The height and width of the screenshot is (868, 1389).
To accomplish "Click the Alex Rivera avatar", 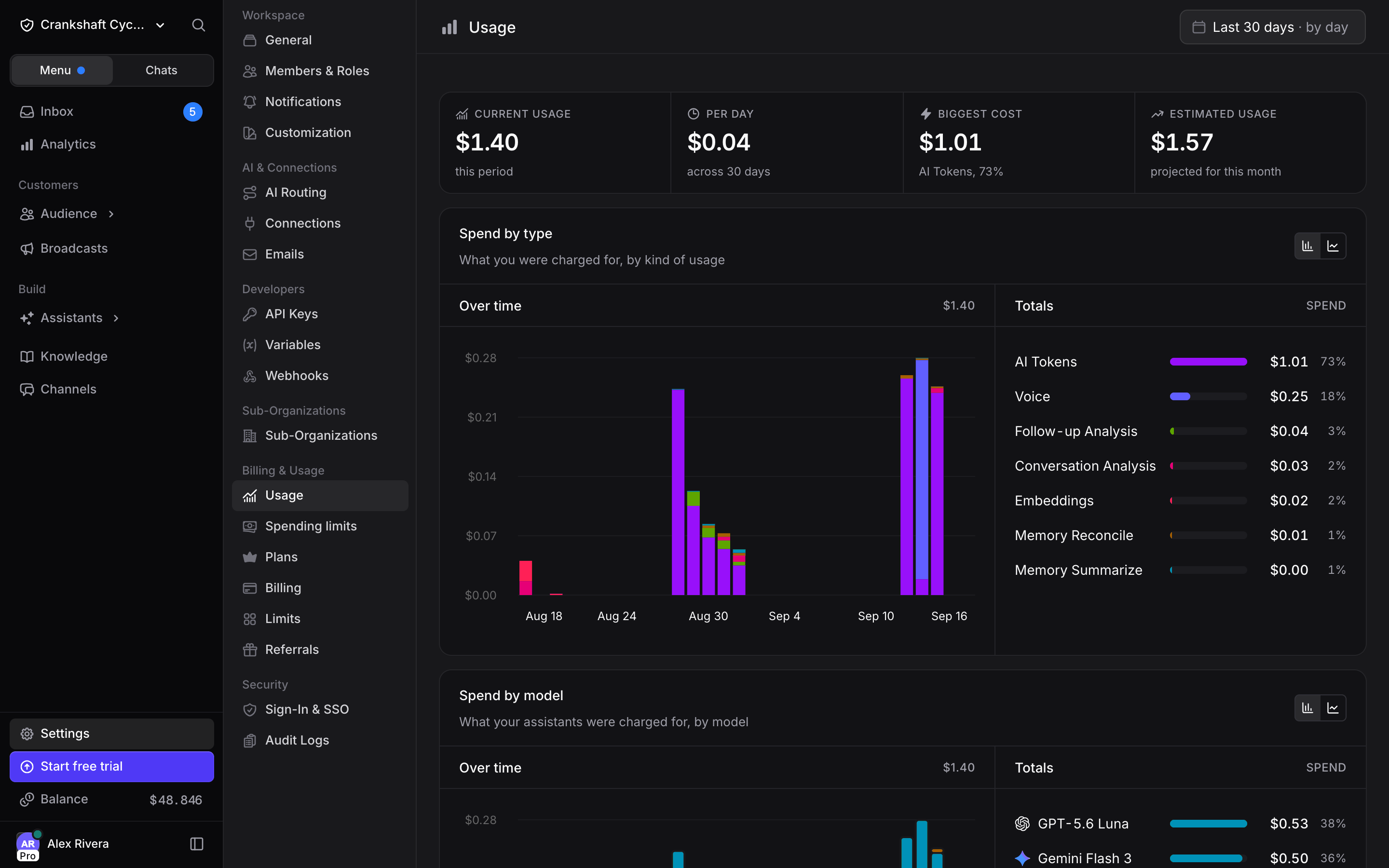I will tap(28, 844).
